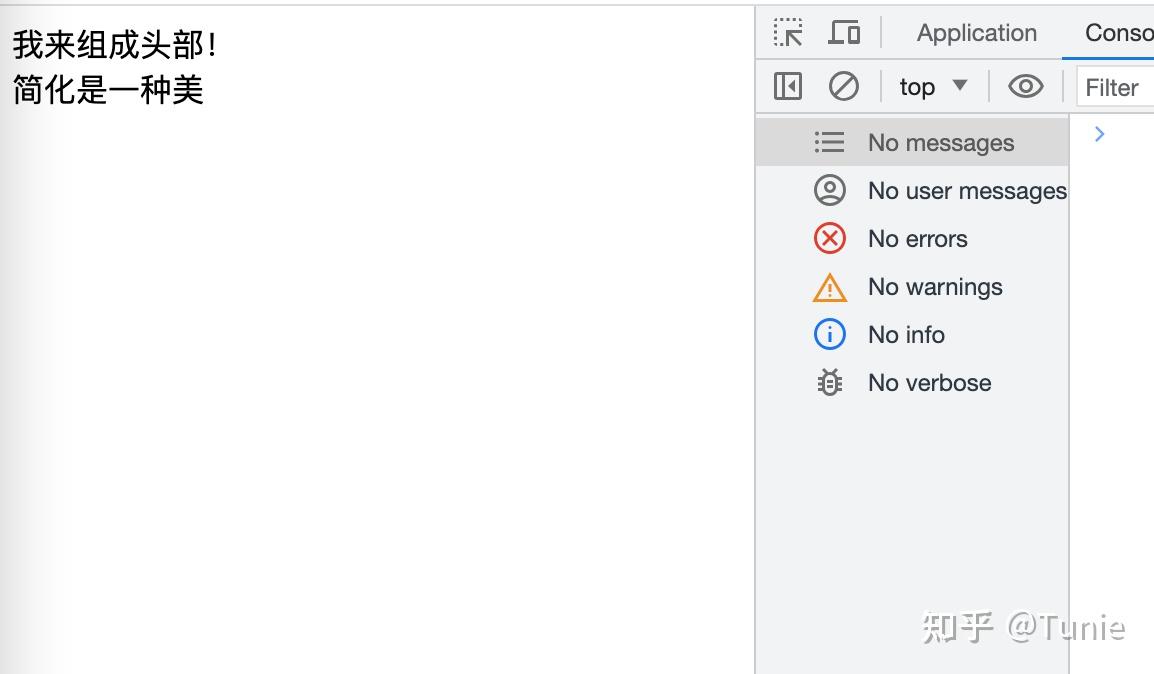This screenshot has width=1154, height=674.
Task: Click the console prompt chevron
Action: pyautogui.click(x=1099, y=134)
